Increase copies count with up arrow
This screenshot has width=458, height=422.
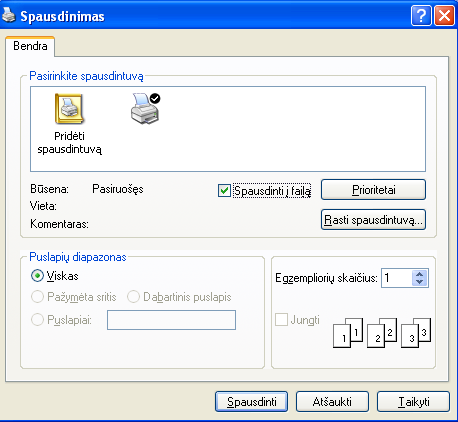tap(420, 274)
